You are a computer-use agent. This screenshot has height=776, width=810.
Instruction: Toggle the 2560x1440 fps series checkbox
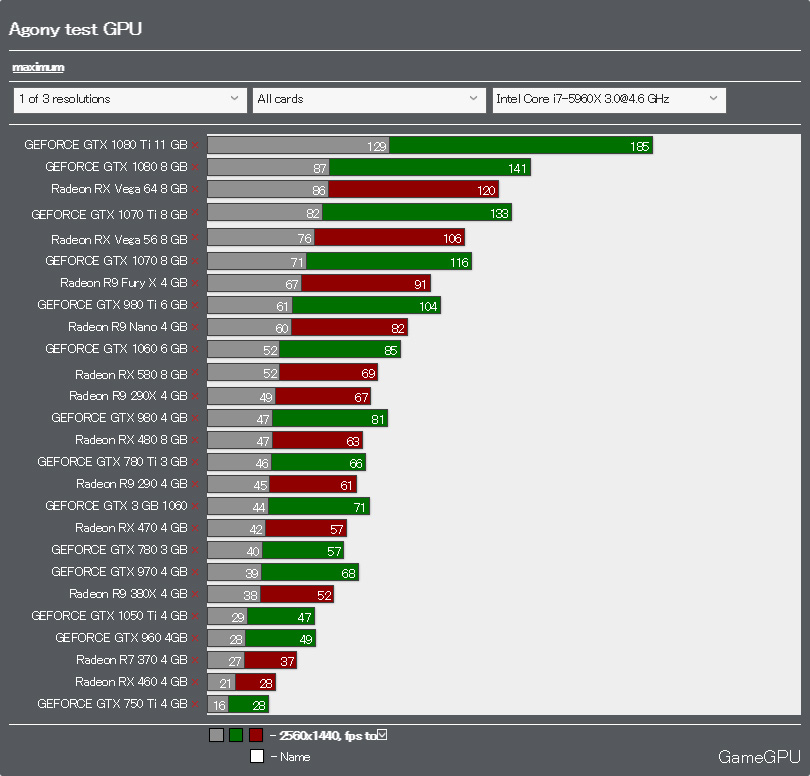click(382, 735)
